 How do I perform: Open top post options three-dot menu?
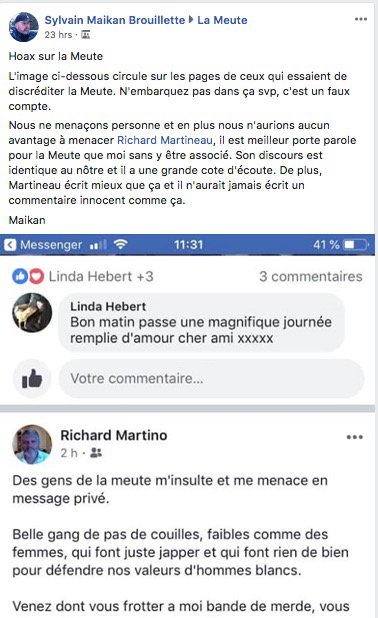click(361, 19)
